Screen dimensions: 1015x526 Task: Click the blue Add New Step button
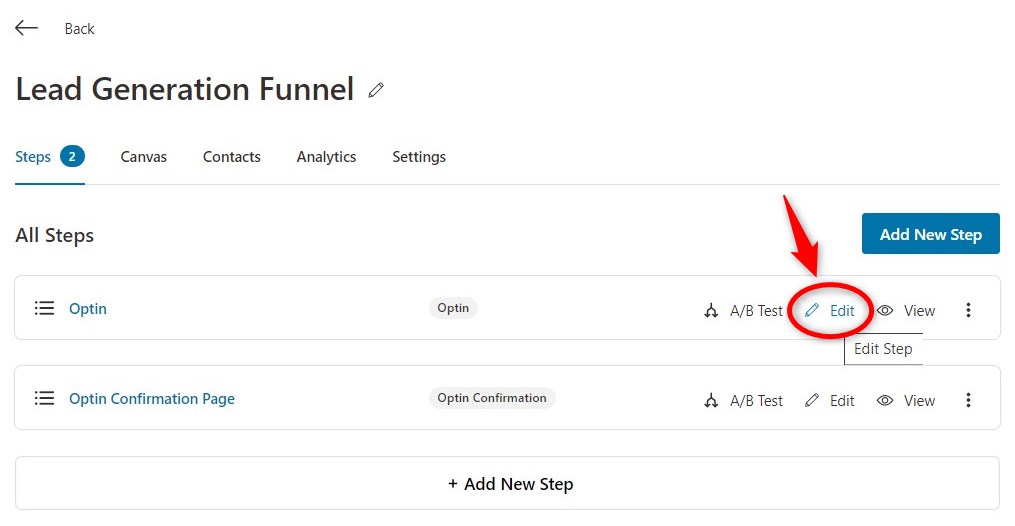(x=930, y=234)
